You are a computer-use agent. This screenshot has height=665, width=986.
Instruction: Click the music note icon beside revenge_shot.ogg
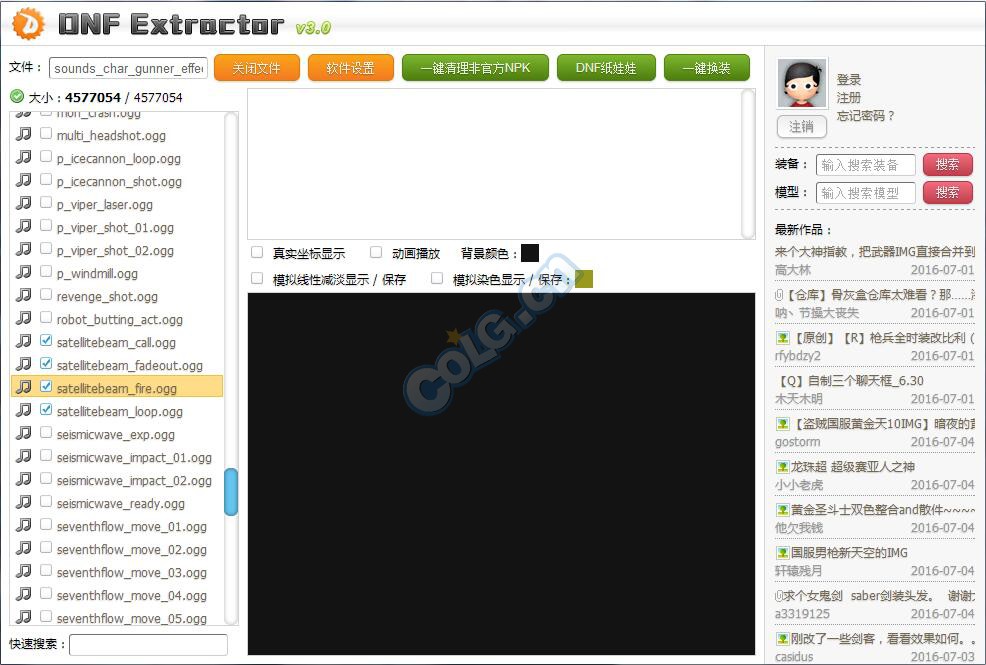tap(24, 295)
